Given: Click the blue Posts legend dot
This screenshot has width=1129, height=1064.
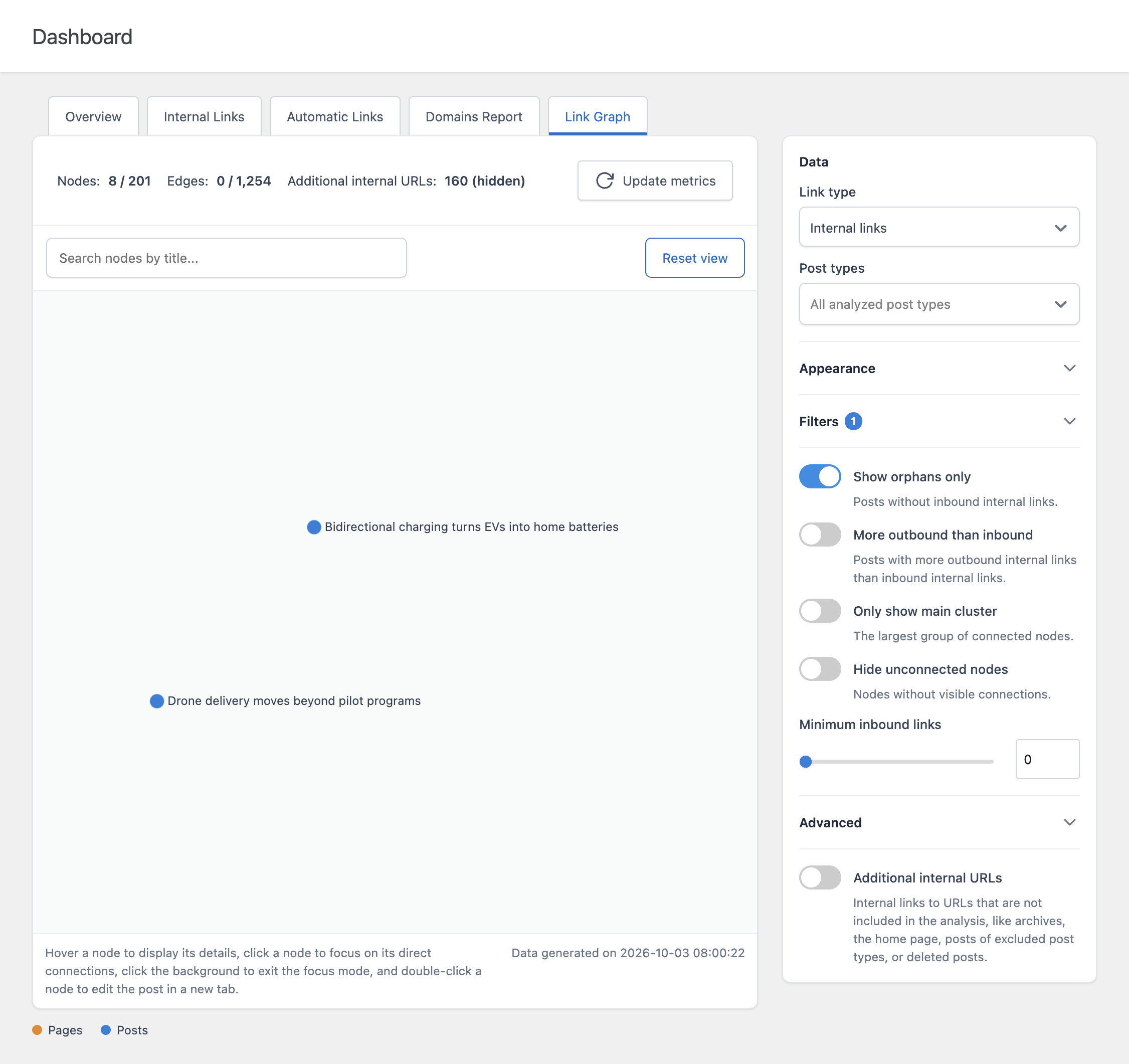Looking at the screenshot, I should point(106,1030).
